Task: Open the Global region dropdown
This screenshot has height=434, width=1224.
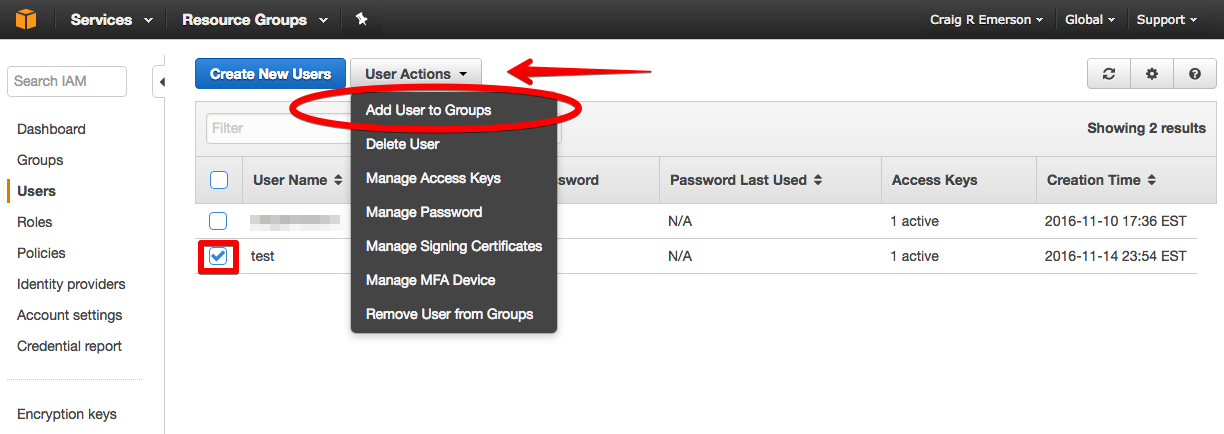Action: (1091, 19)
